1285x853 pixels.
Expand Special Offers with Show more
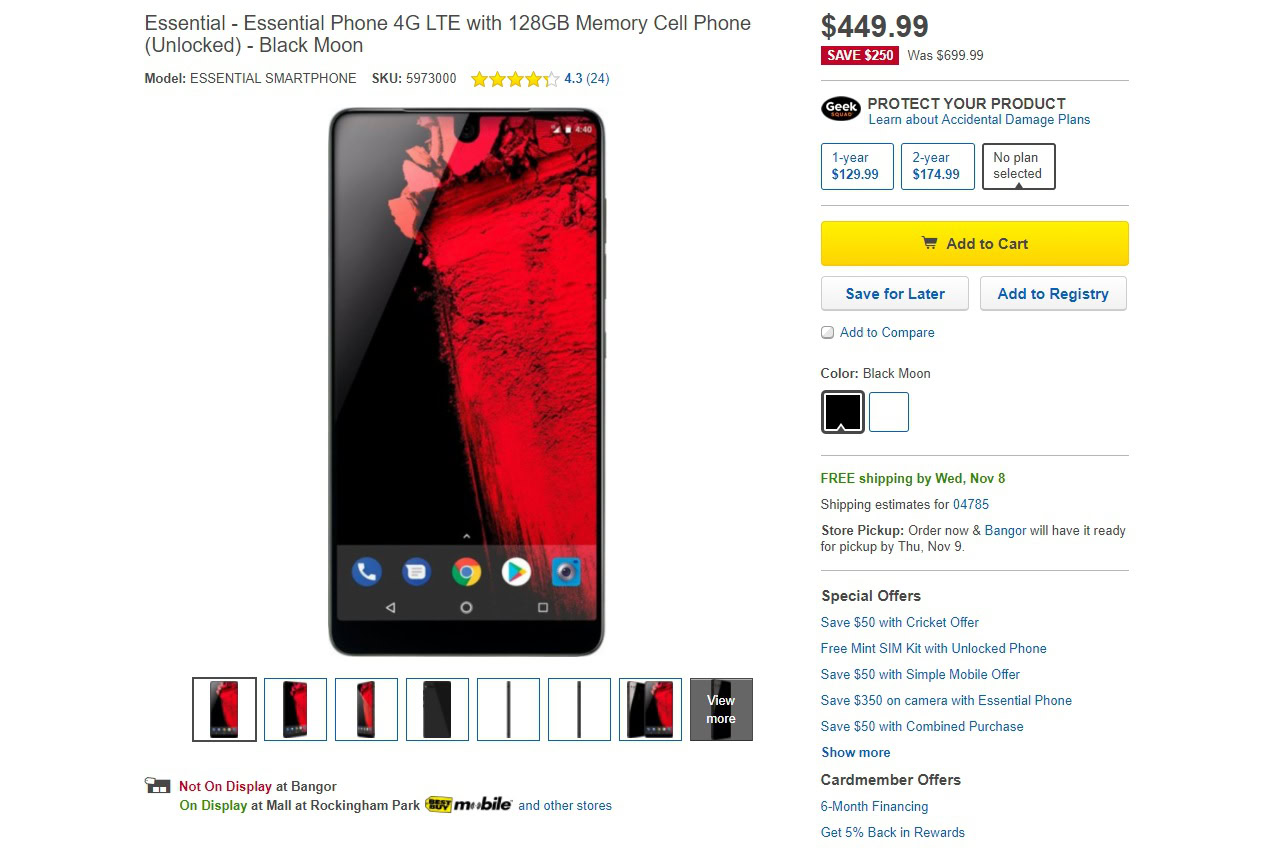(x=855, y=753)
